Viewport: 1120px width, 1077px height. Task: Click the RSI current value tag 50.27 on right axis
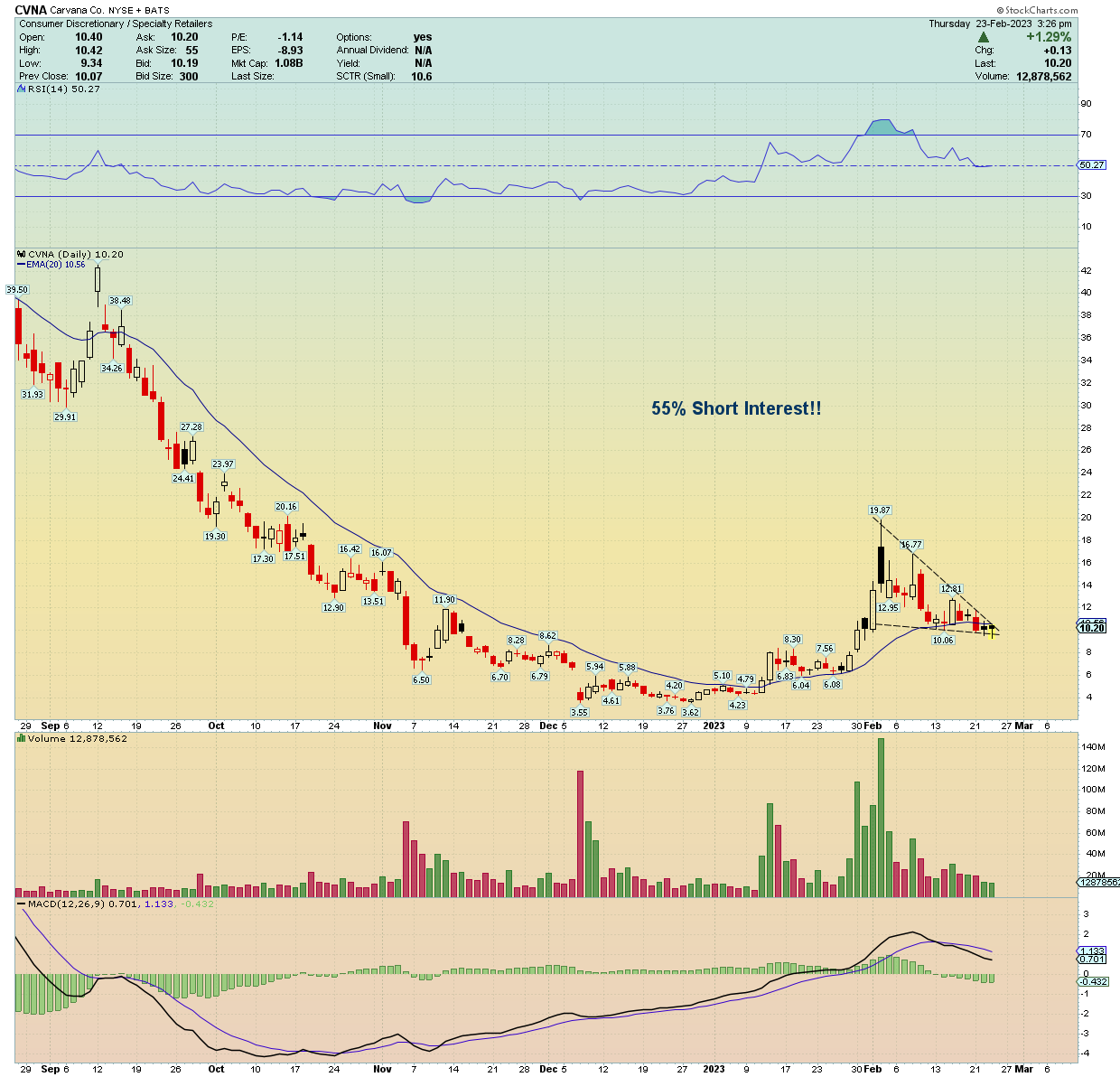click(1092, 164)
